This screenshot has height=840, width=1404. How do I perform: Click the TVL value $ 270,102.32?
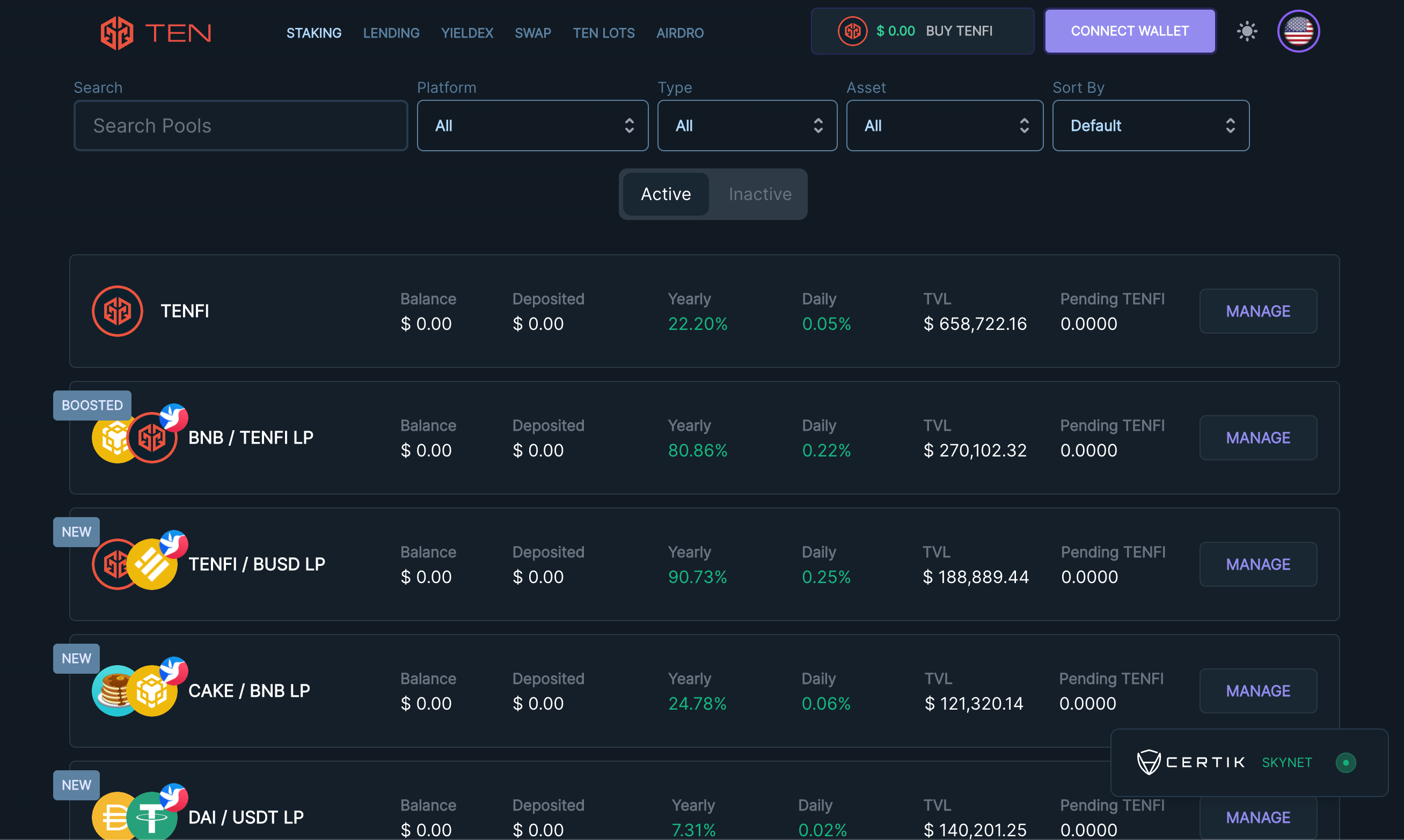[975, 451]
